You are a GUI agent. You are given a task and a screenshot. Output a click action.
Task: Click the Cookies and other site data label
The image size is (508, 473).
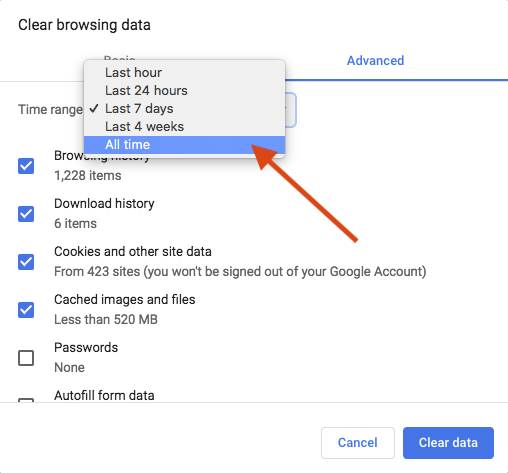[x=133, y=252]
